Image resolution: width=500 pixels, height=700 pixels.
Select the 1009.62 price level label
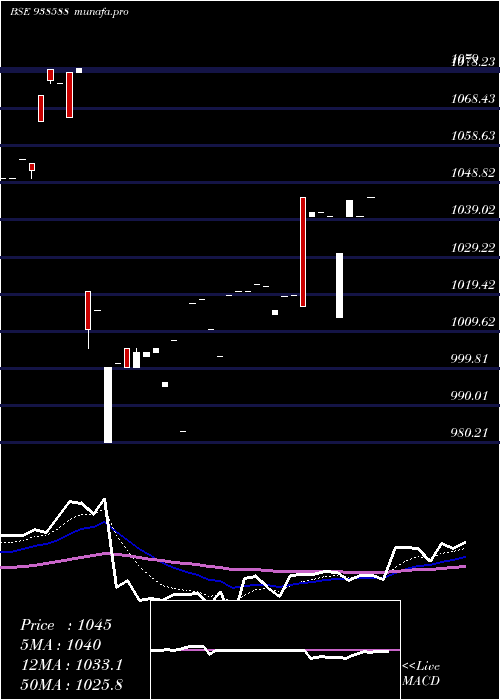[x=473, y=321]
